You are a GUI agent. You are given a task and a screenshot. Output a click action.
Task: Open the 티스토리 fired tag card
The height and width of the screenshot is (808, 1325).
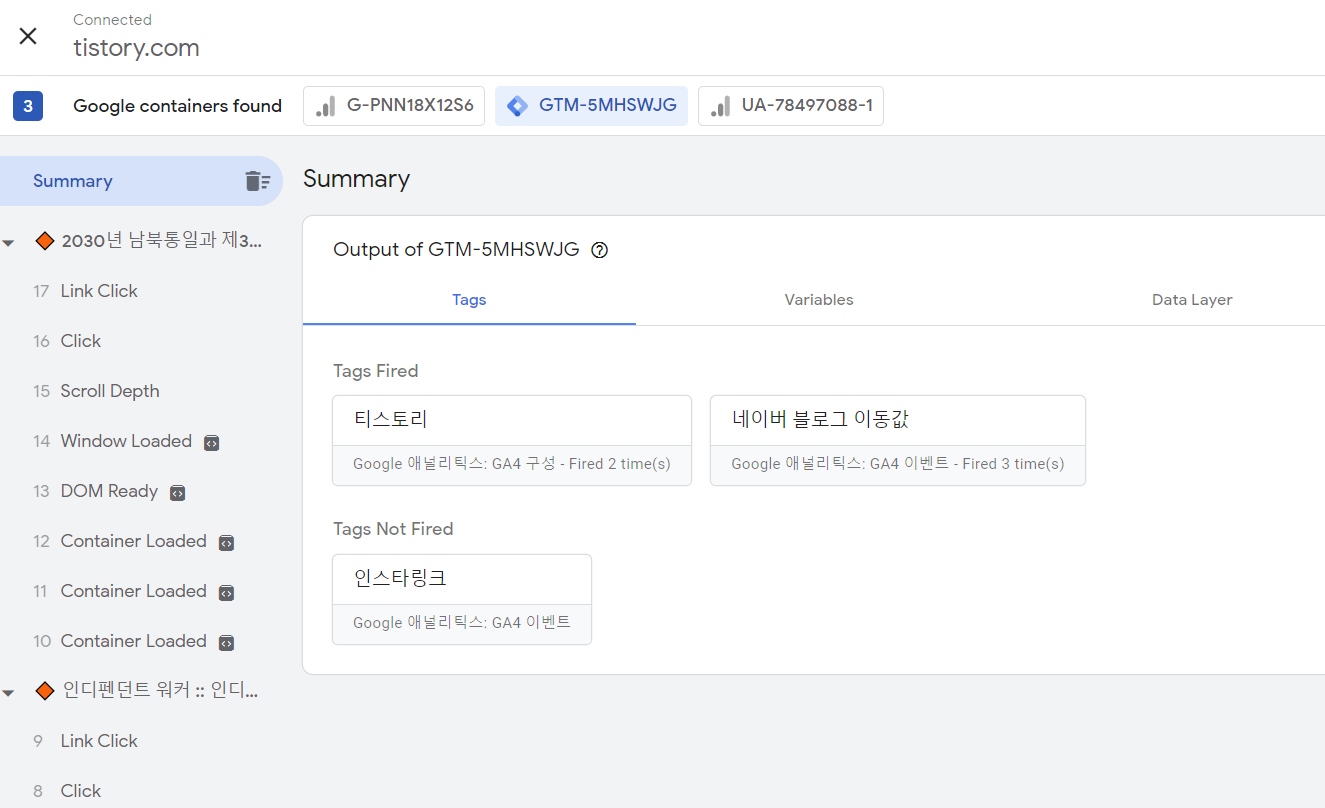tap(512, 441)
